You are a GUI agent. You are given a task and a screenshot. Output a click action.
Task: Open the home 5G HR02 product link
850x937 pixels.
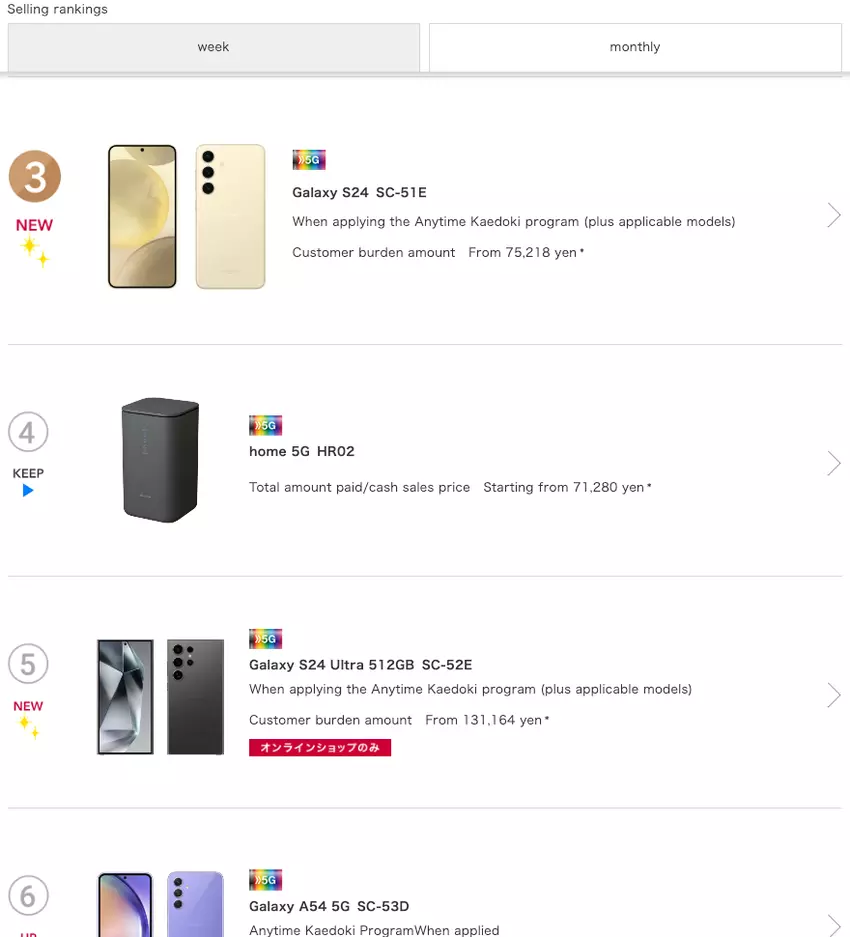coord(302,451)
